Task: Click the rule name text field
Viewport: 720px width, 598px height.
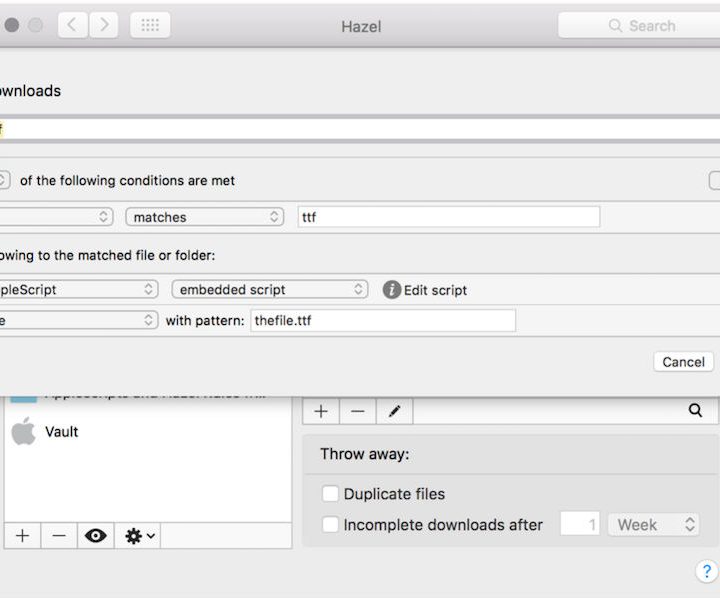Action: pos(360,129)
